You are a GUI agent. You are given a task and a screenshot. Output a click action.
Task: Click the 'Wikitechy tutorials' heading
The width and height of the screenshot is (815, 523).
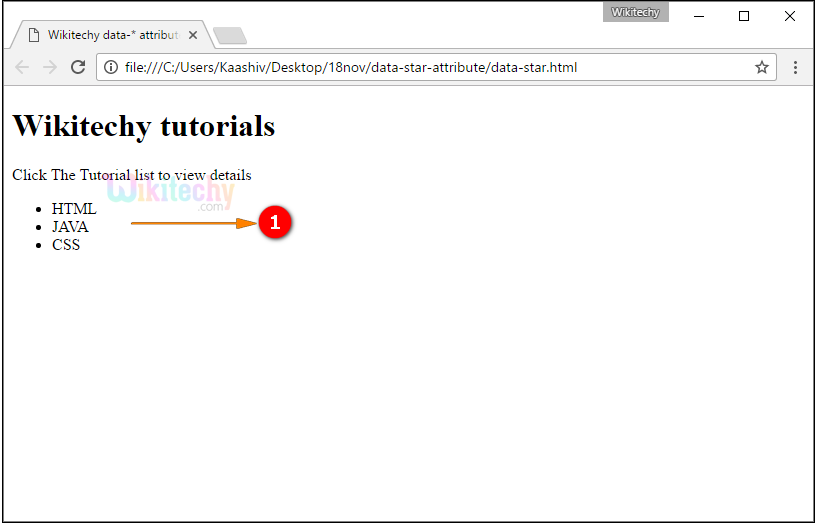pos(143,126)
